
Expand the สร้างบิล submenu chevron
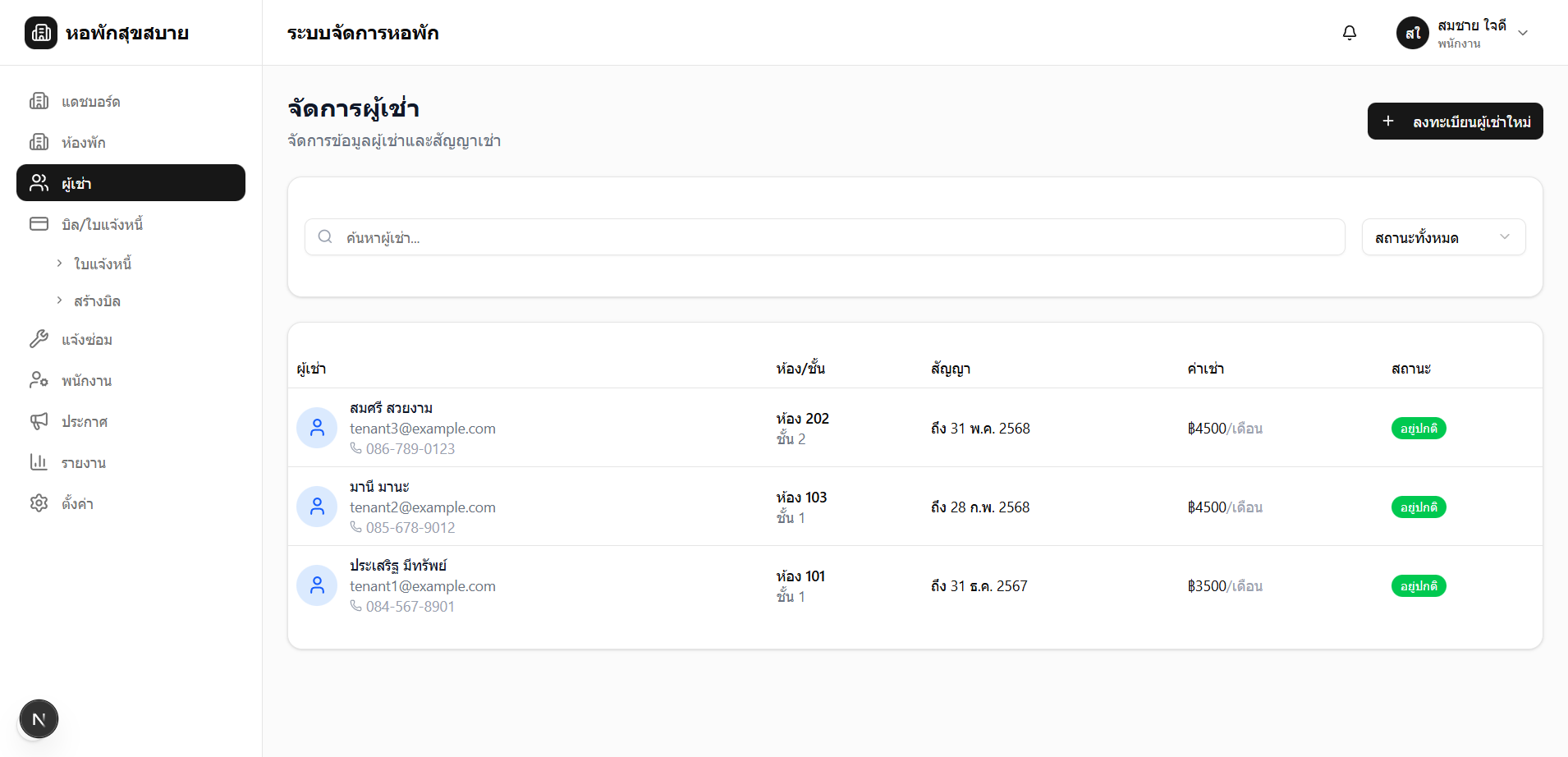click(59, 301)
